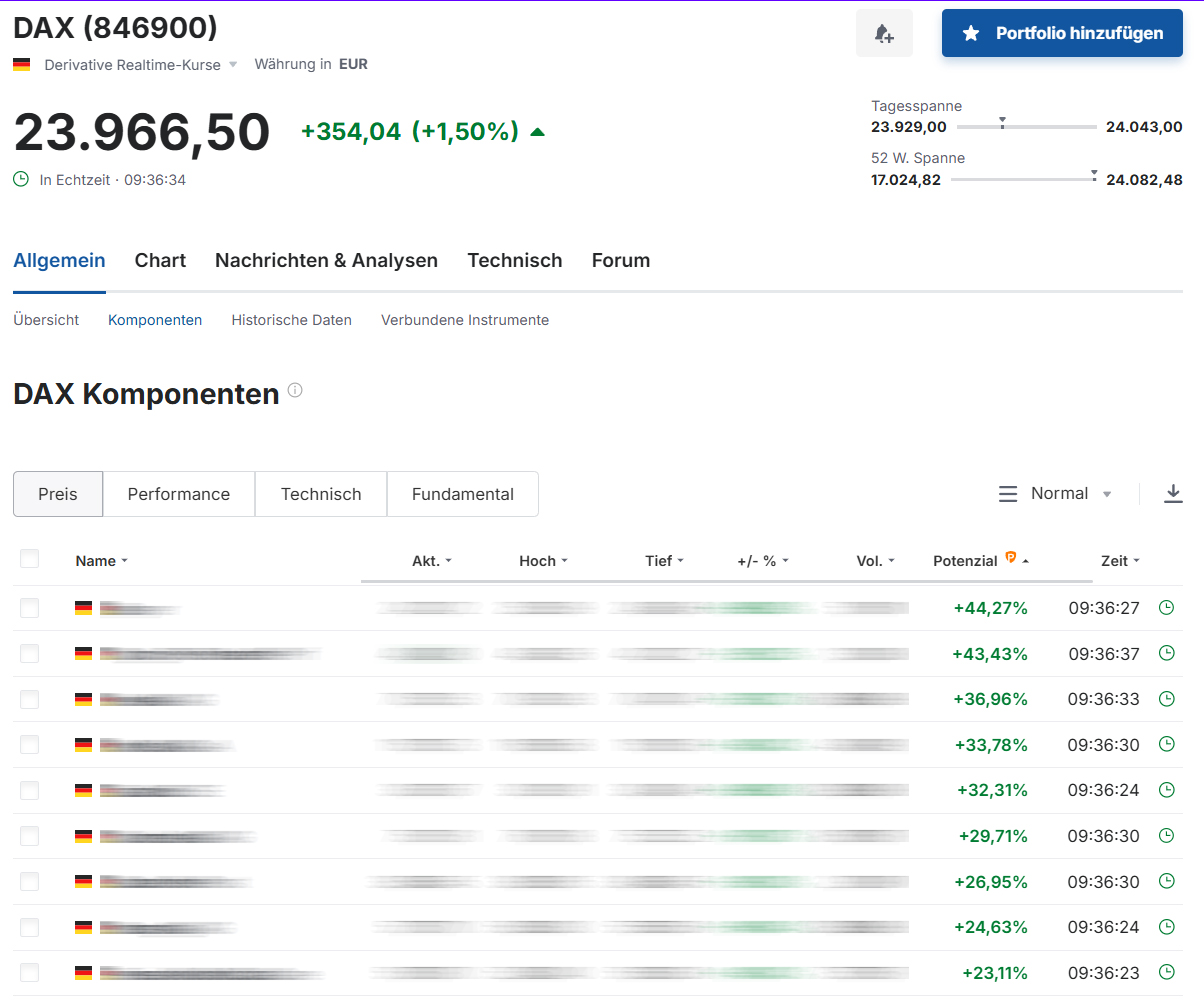Click the clock icon in the +26,95% row
Viewport: 1204px width, 1000px height.
coord(1166,881)
